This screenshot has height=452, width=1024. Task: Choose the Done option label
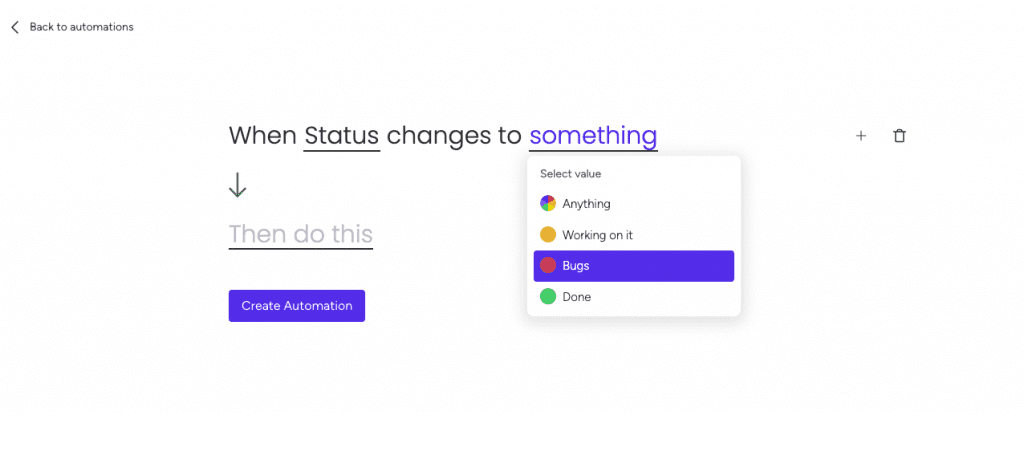577,297
